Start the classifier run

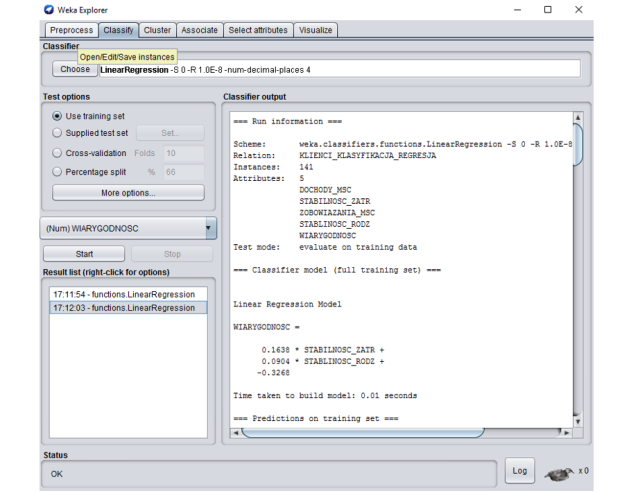tap(84, 254)
